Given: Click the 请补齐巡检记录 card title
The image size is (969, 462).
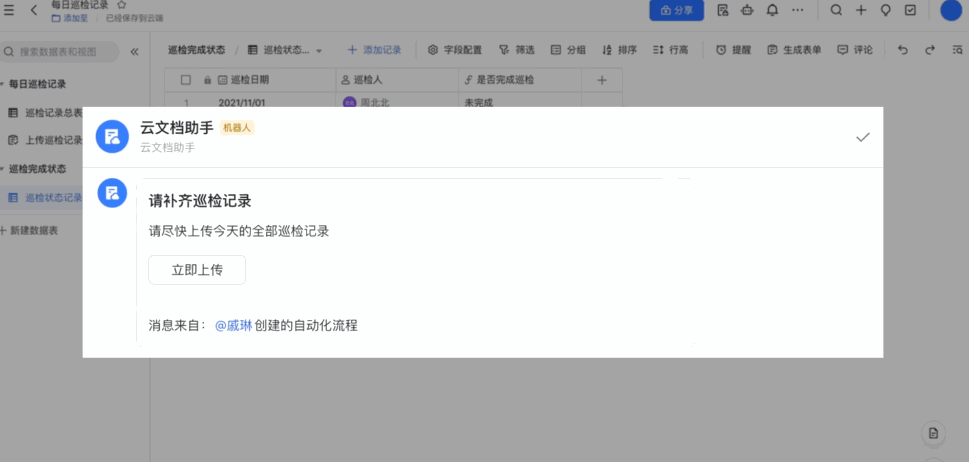Looking at the screenshot, I should coord(200,201).
